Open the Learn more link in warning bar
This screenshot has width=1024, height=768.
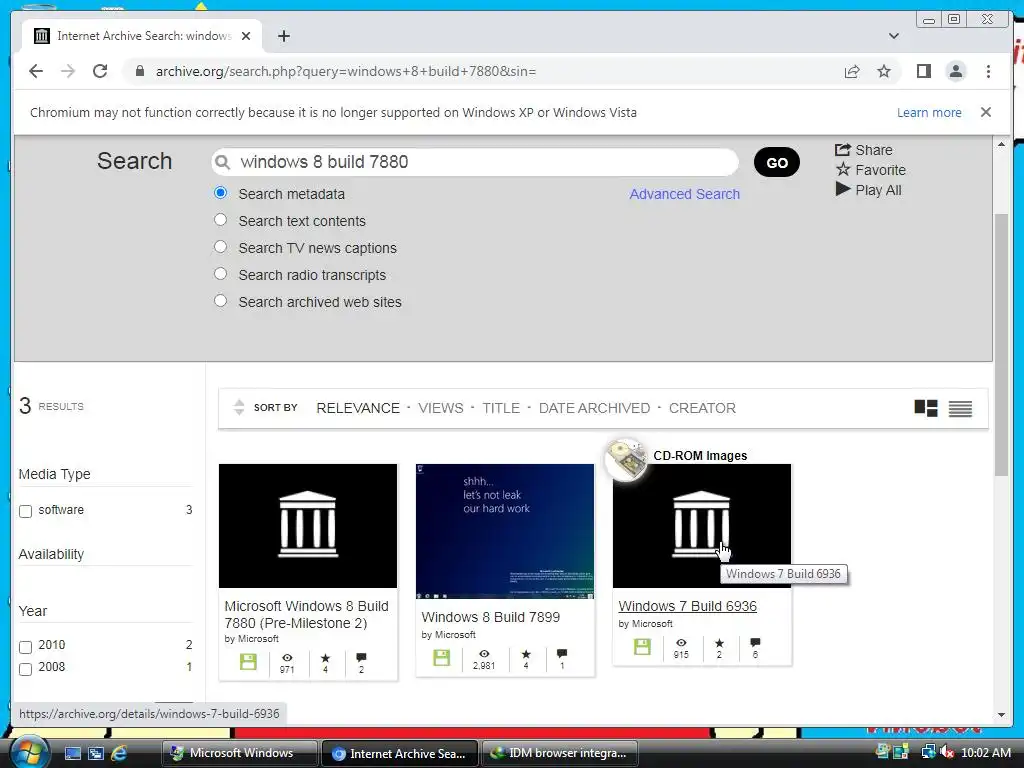[x=929, y=112]
